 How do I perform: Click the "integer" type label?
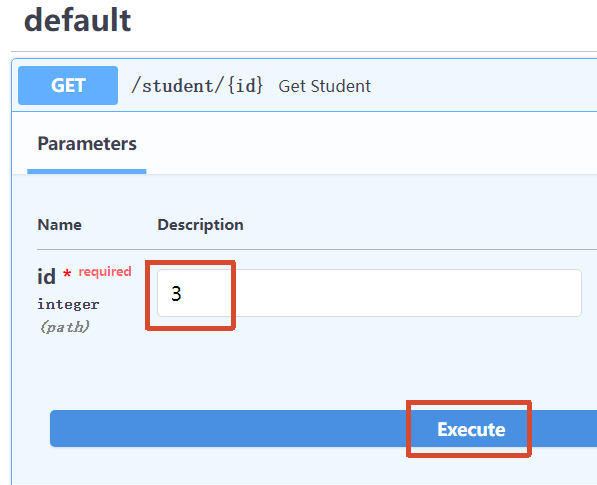pyautogui.click(x=68, y=305)
